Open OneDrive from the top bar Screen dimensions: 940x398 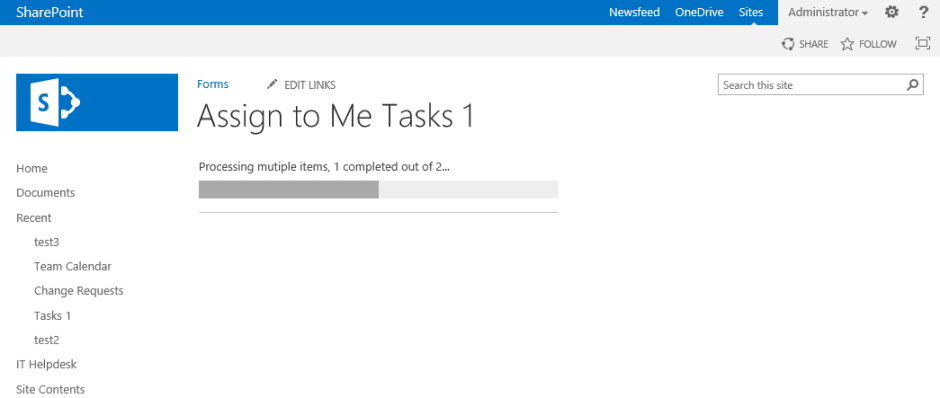699,12
